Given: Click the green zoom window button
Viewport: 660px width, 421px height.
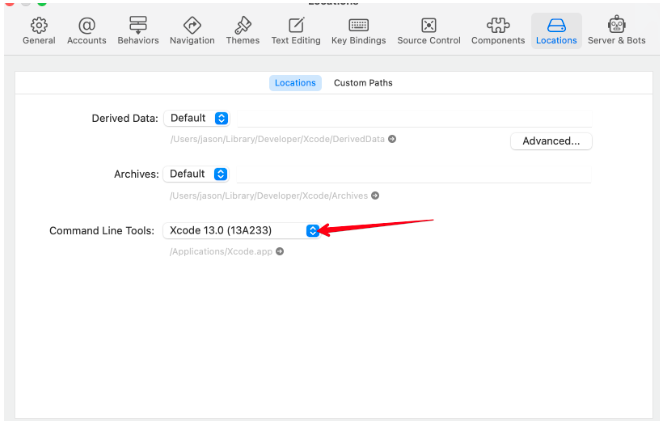Looking at the screenshot, I should click(42, 2).
